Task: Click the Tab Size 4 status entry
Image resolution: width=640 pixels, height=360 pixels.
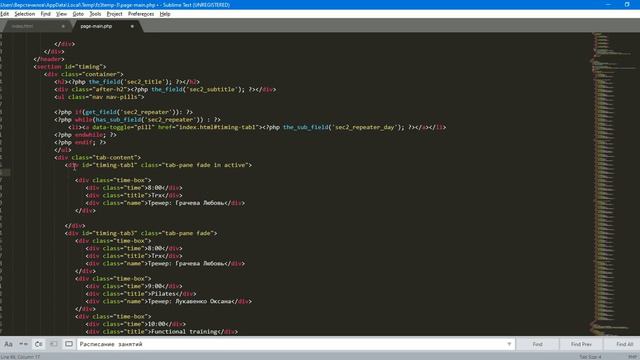Action: 590,357
